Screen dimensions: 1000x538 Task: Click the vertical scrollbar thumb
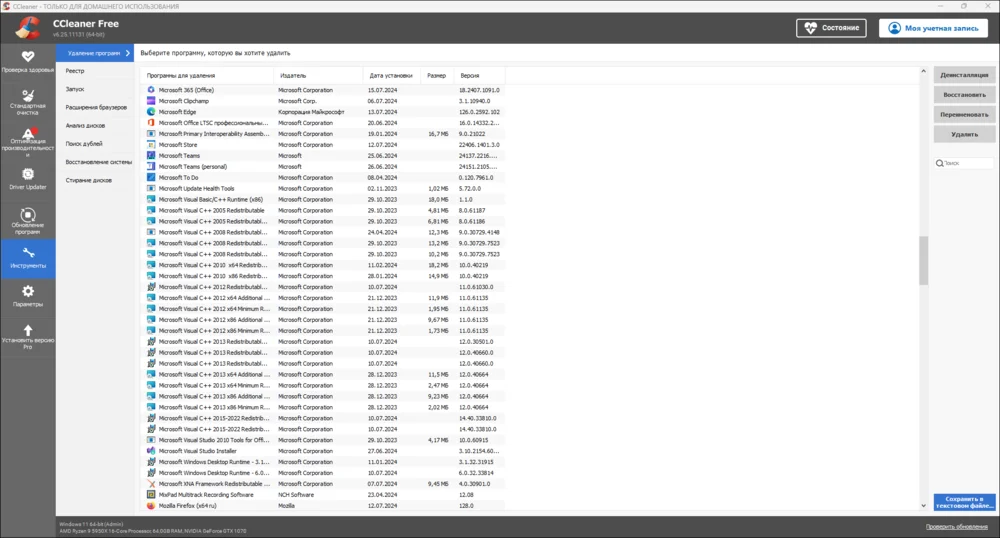(x=923, y=260)
